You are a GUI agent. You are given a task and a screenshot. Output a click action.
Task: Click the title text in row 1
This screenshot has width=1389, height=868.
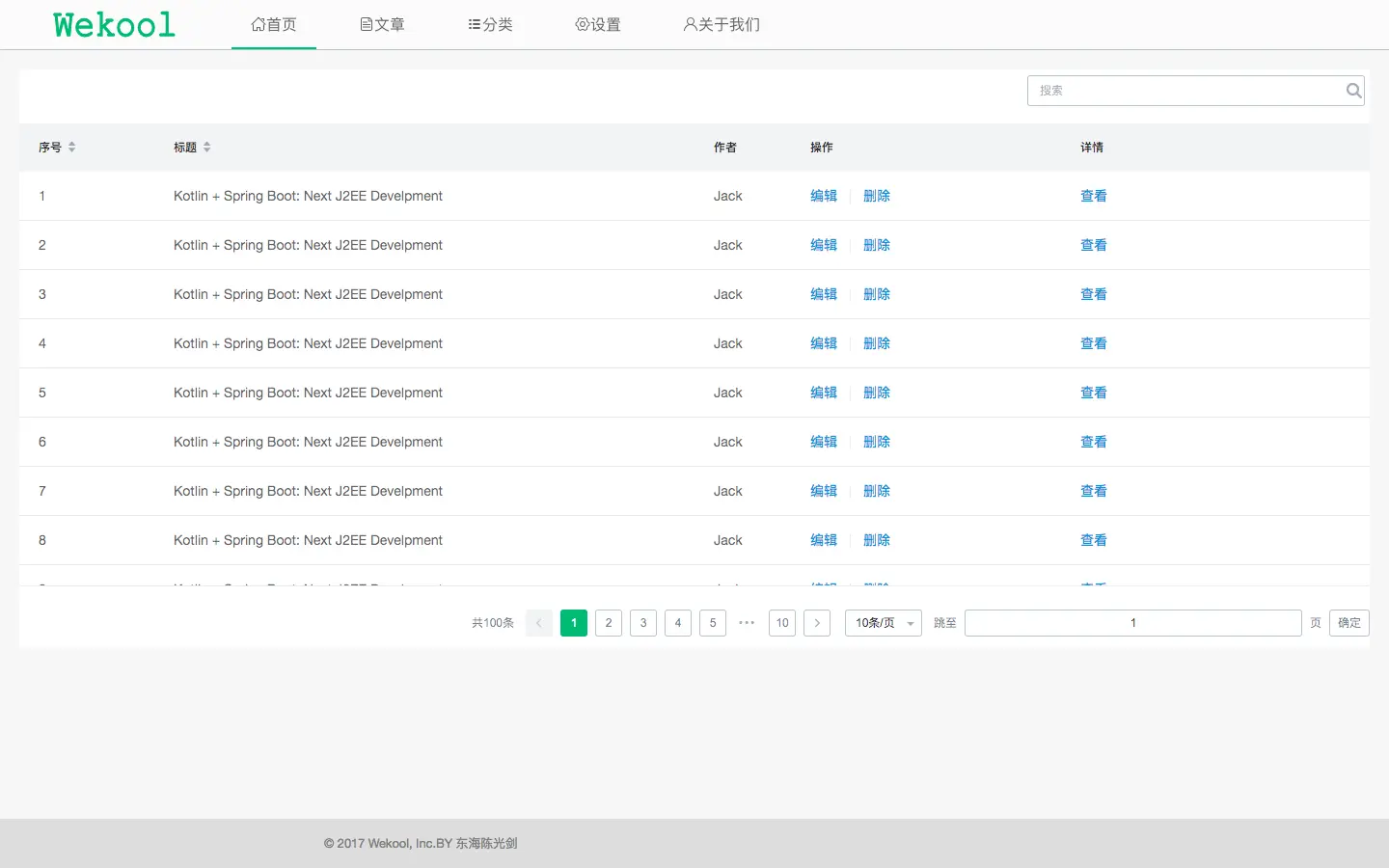(308, 196)
